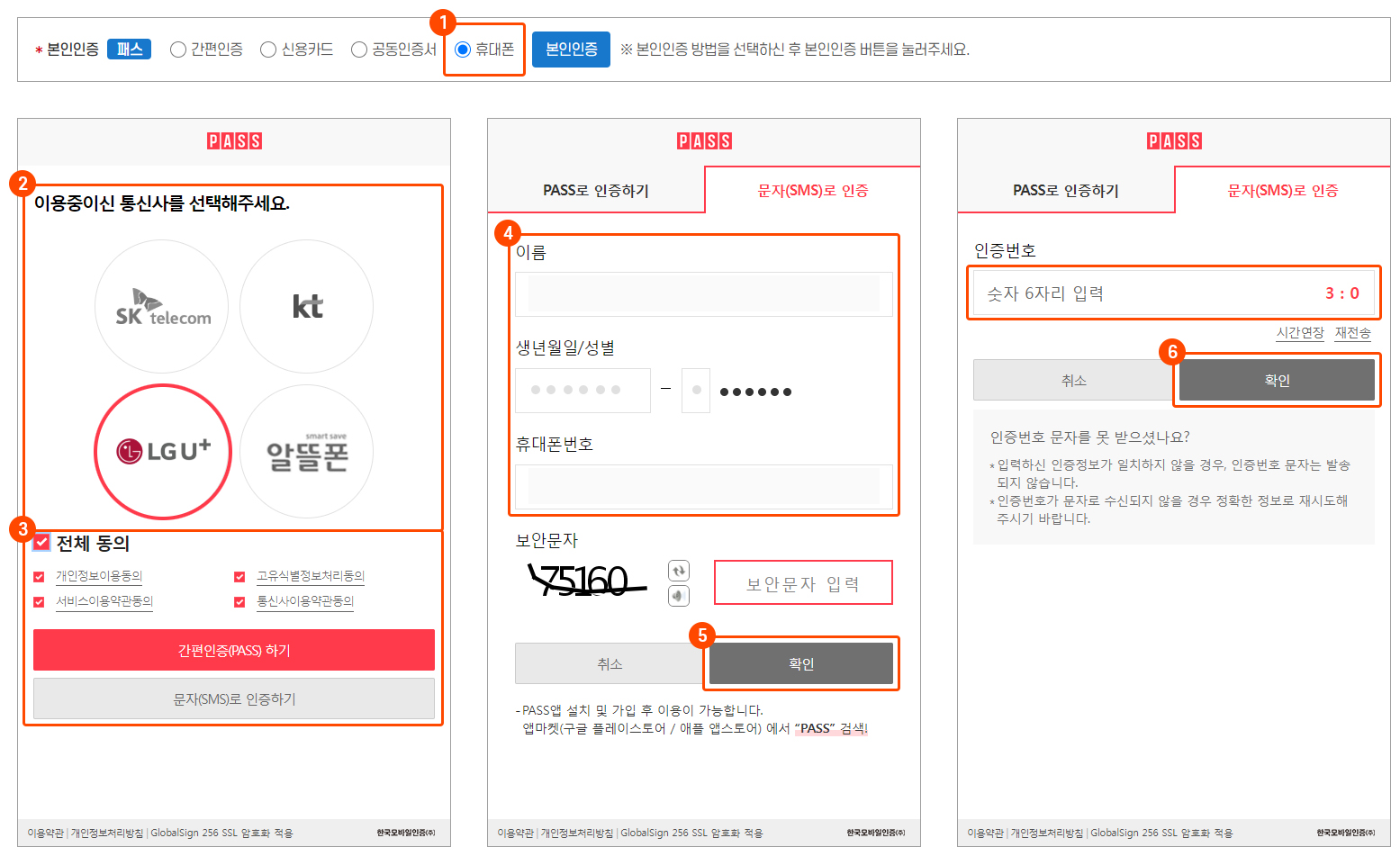
Task: Toggle the 통신사이용약관동의 checkbox
Action: (x=239, y=602)
